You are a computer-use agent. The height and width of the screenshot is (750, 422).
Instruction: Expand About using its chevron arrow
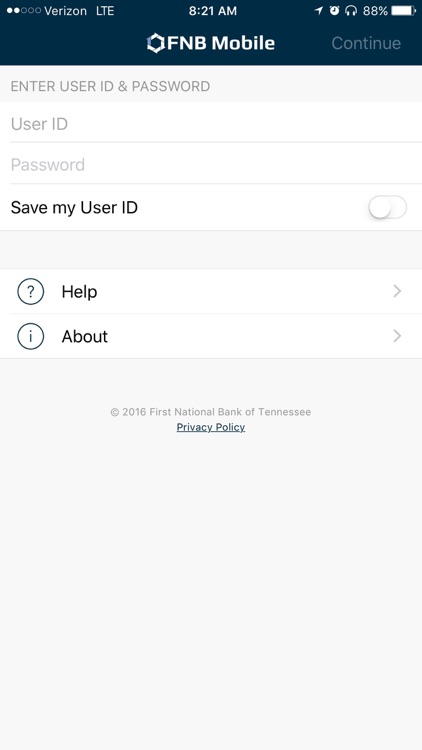(x=397, y=336)
